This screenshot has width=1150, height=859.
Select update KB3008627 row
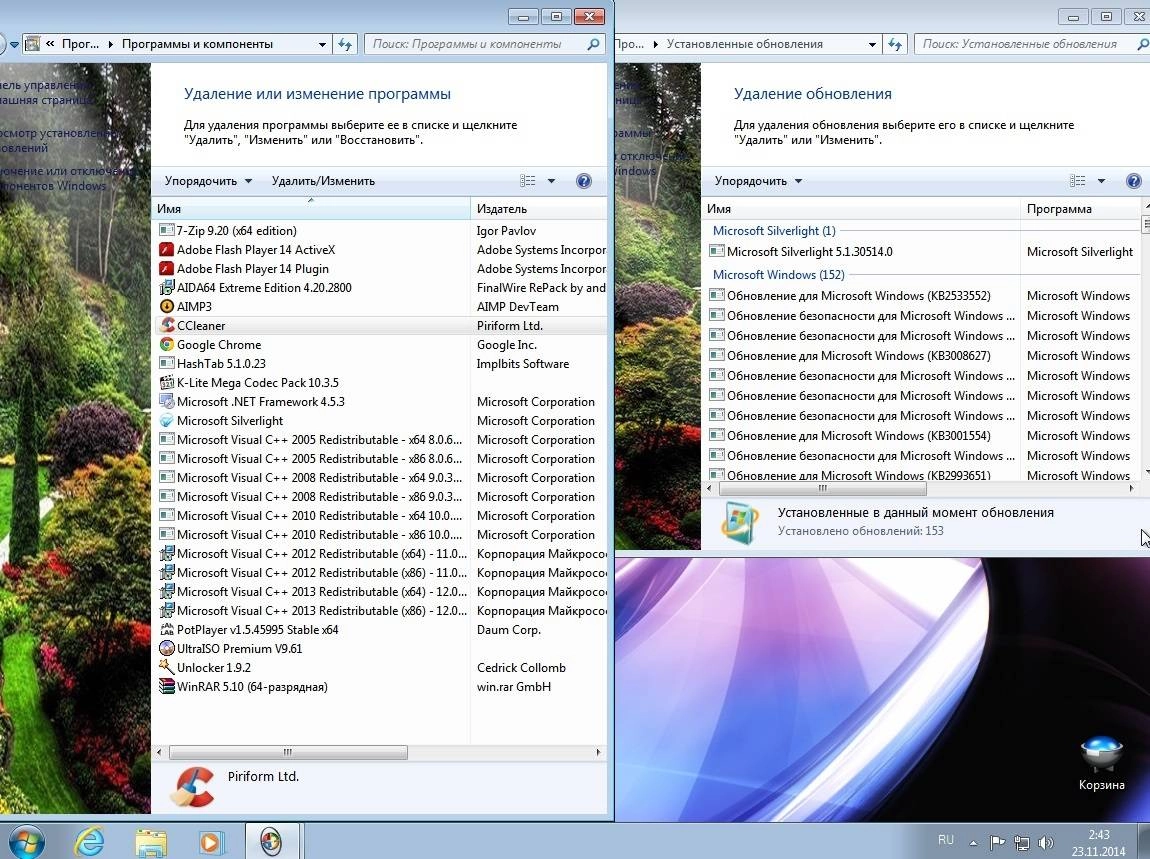pos(924,356)
